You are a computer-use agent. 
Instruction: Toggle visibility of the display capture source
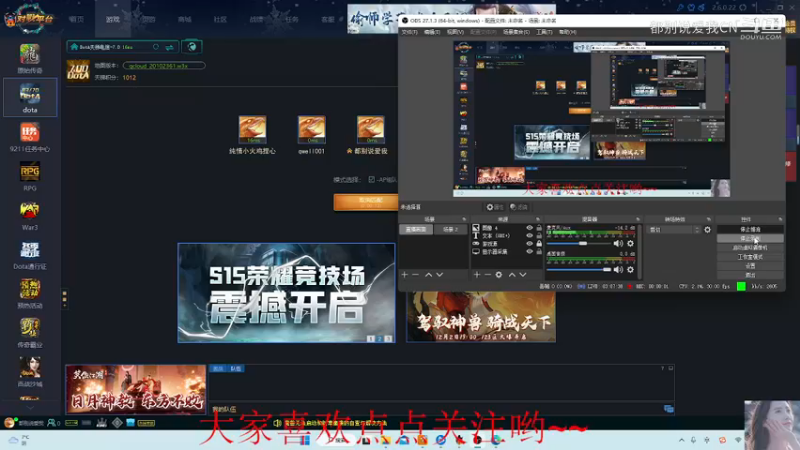530,252
